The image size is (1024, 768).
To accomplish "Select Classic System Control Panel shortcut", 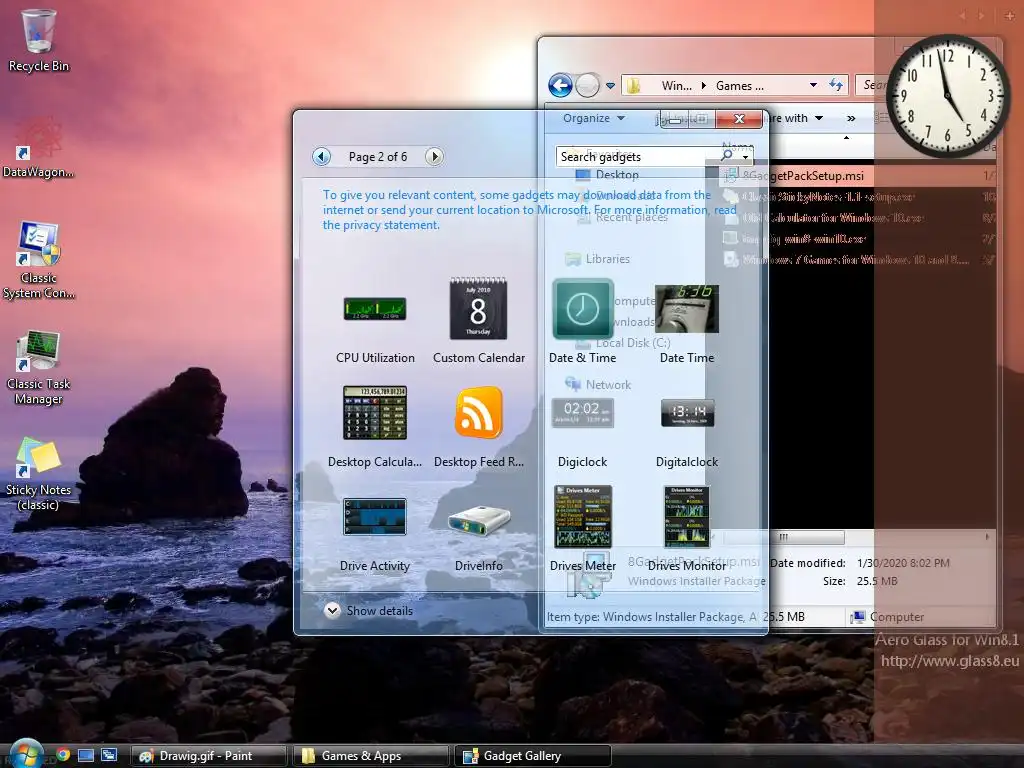I will coord(39,261).
